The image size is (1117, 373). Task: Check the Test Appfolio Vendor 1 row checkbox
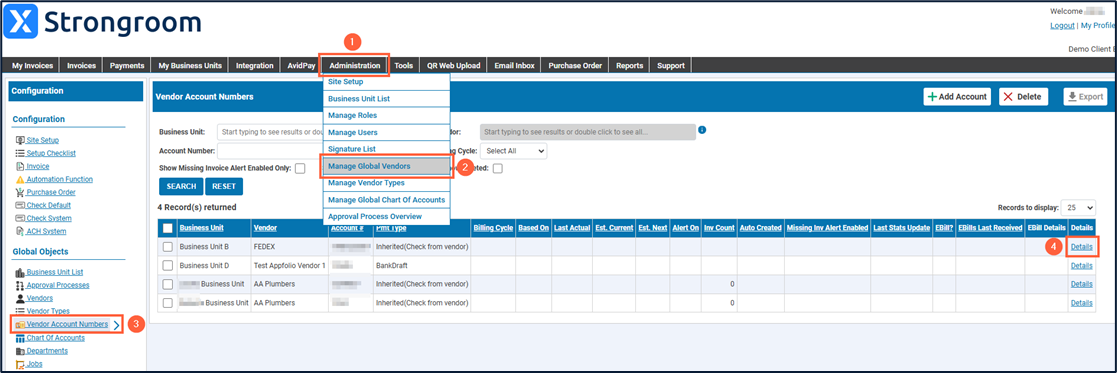point(168,265)
